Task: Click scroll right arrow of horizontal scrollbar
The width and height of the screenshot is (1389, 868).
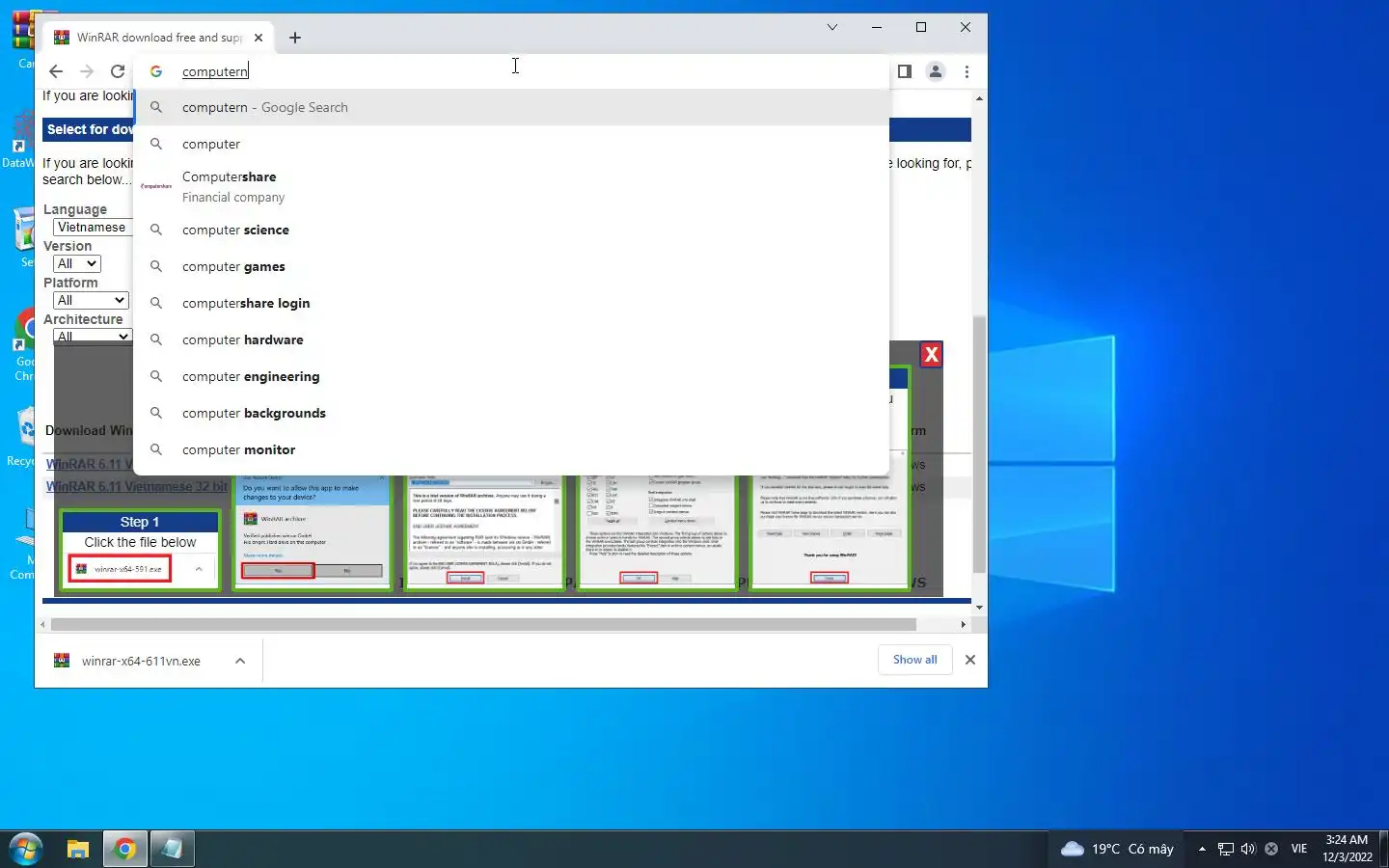Action: 963,625
